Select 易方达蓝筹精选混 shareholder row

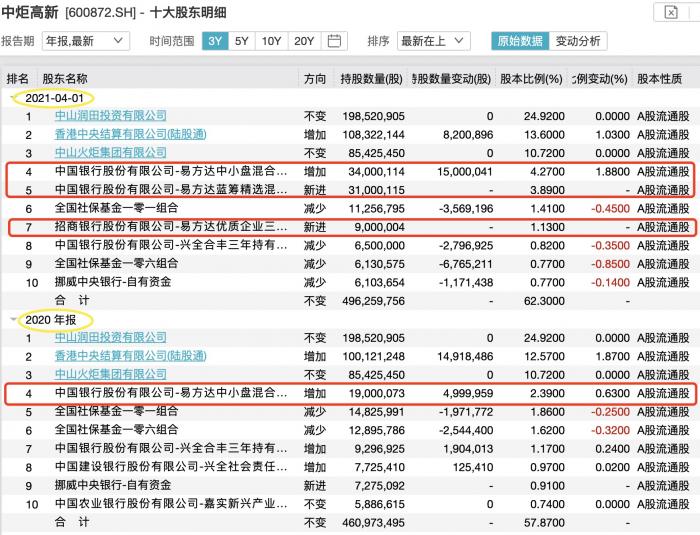click(x=350, y=190)
